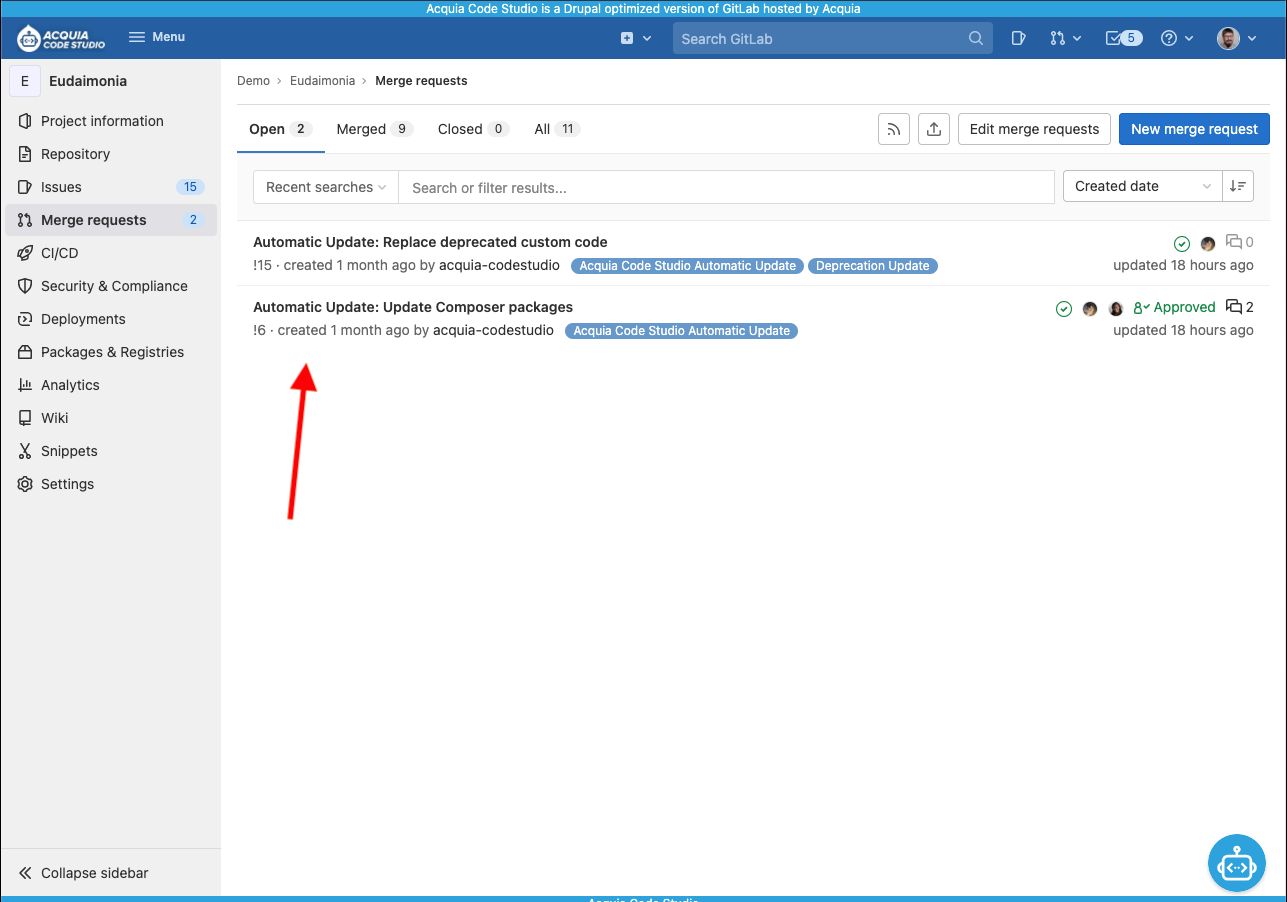1287x902 pixels.
Task: Click Edit merge requests button
Action: click(1034, 129)
